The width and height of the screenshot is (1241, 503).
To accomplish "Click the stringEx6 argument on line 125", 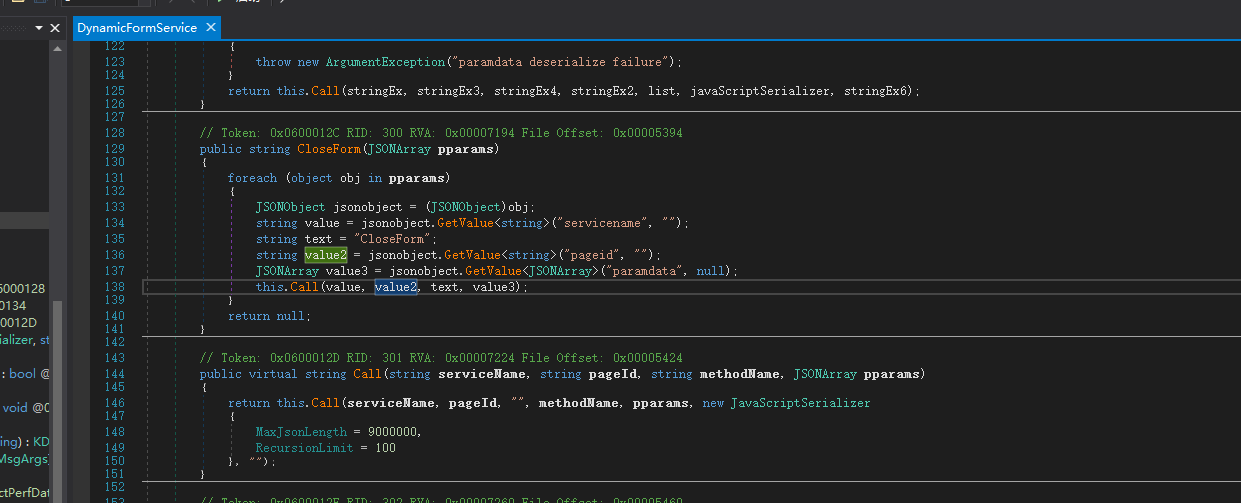I will pos(875,91).
